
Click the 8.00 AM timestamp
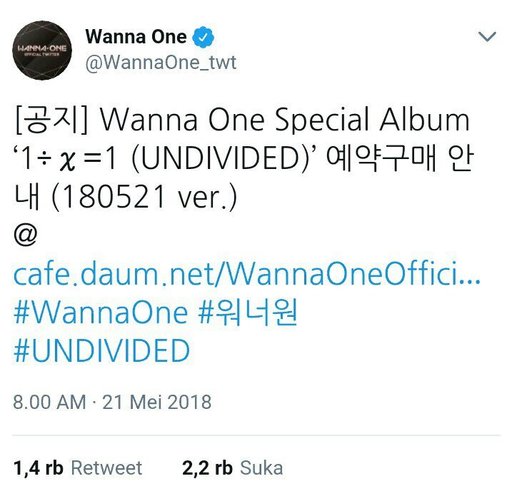[49, 402]
